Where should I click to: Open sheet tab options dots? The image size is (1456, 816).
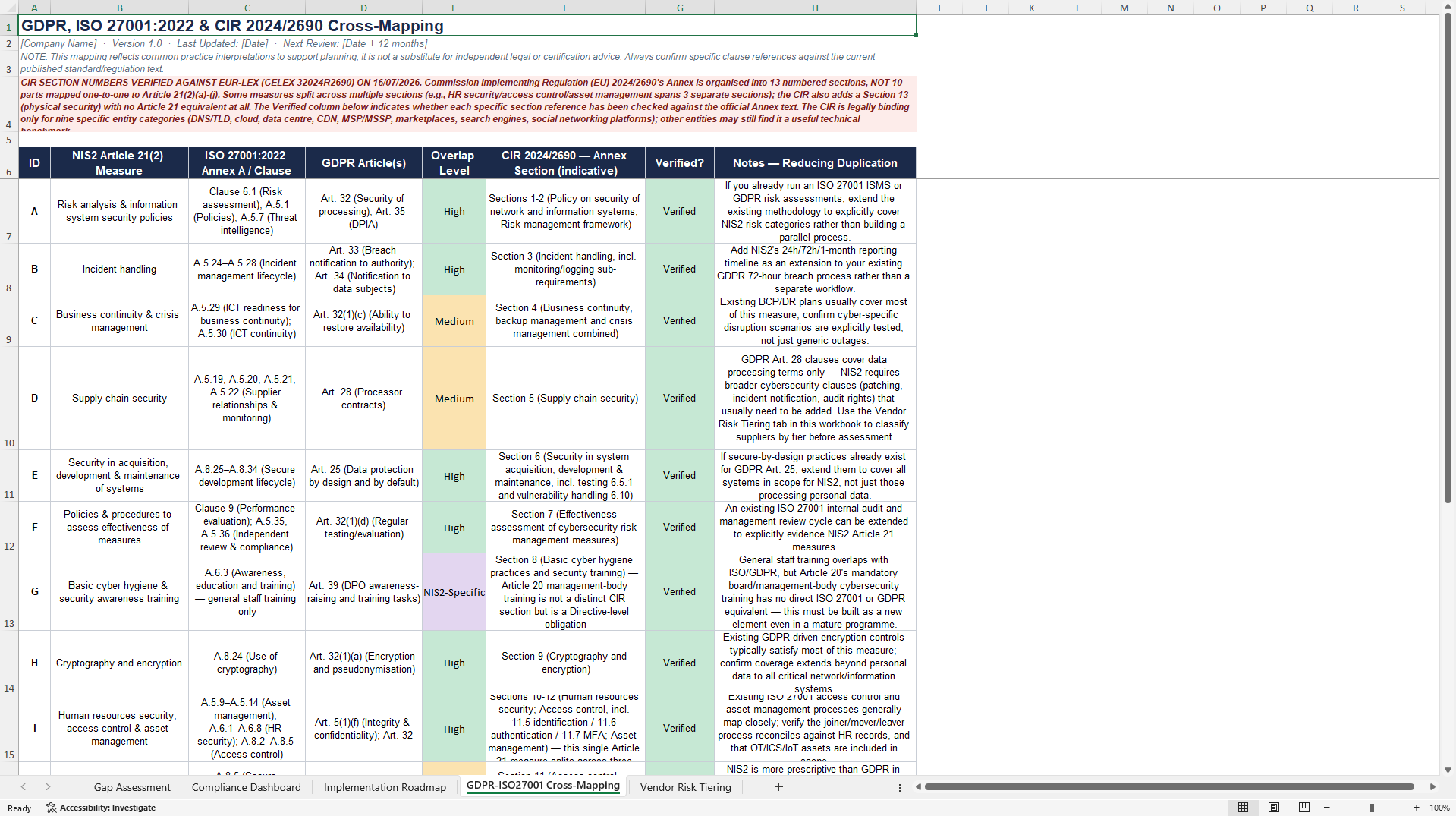pyautogui.click(x=900, y=788)
